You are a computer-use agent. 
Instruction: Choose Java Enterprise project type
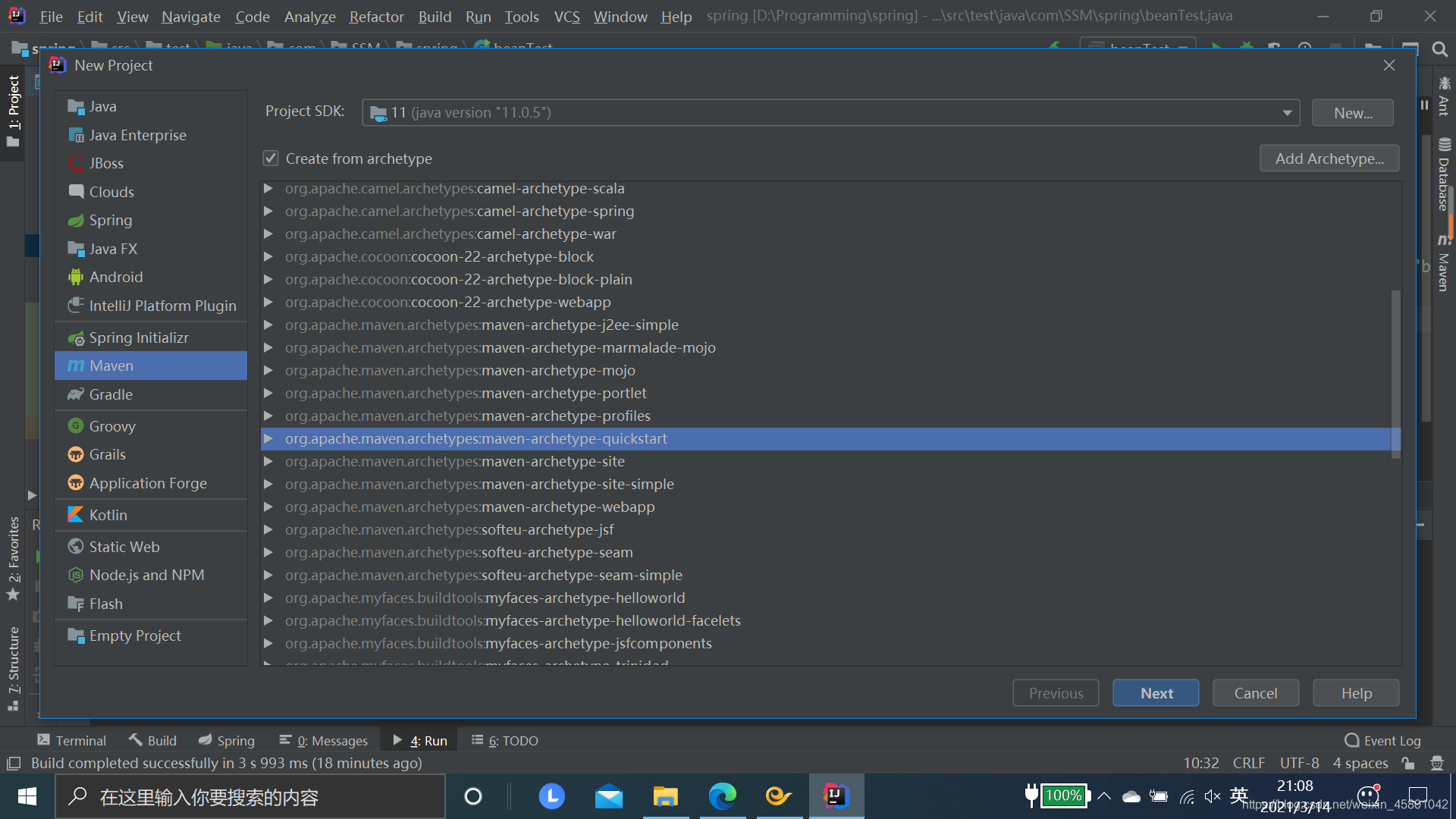[151, 135]
